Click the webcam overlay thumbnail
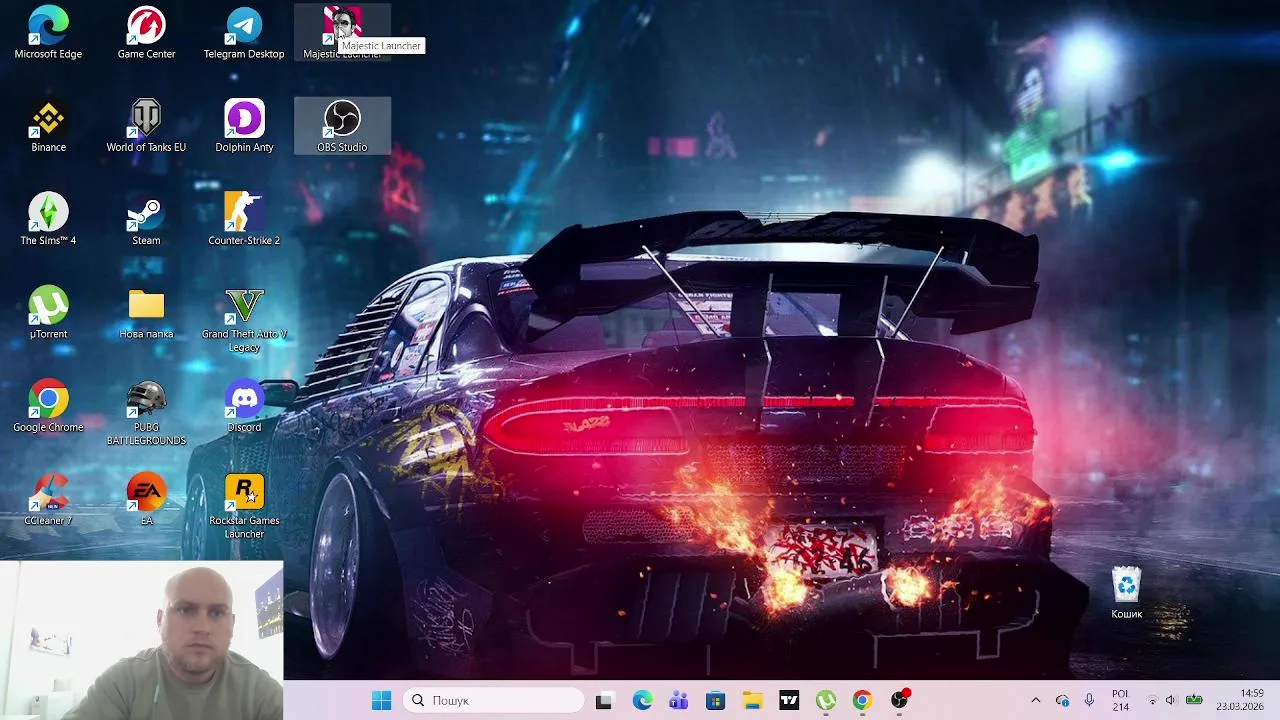Viewport: 1280px width, 720px height. pyautogui.click(x=142, y=640)
